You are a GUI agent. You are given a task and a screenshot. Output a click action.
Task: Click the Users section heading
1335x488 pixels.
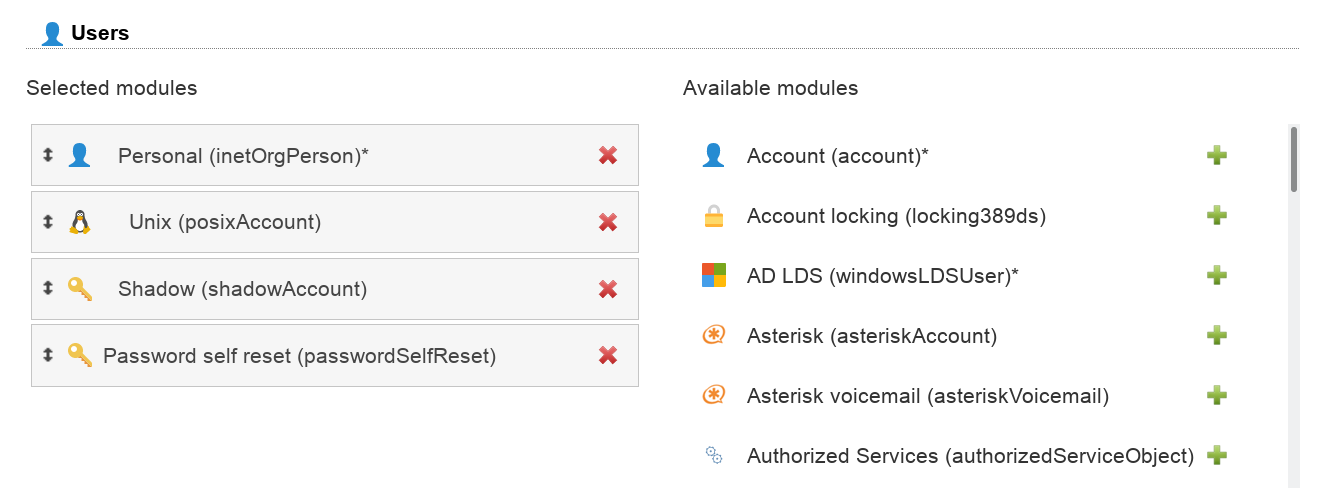(x=100, y=33)
